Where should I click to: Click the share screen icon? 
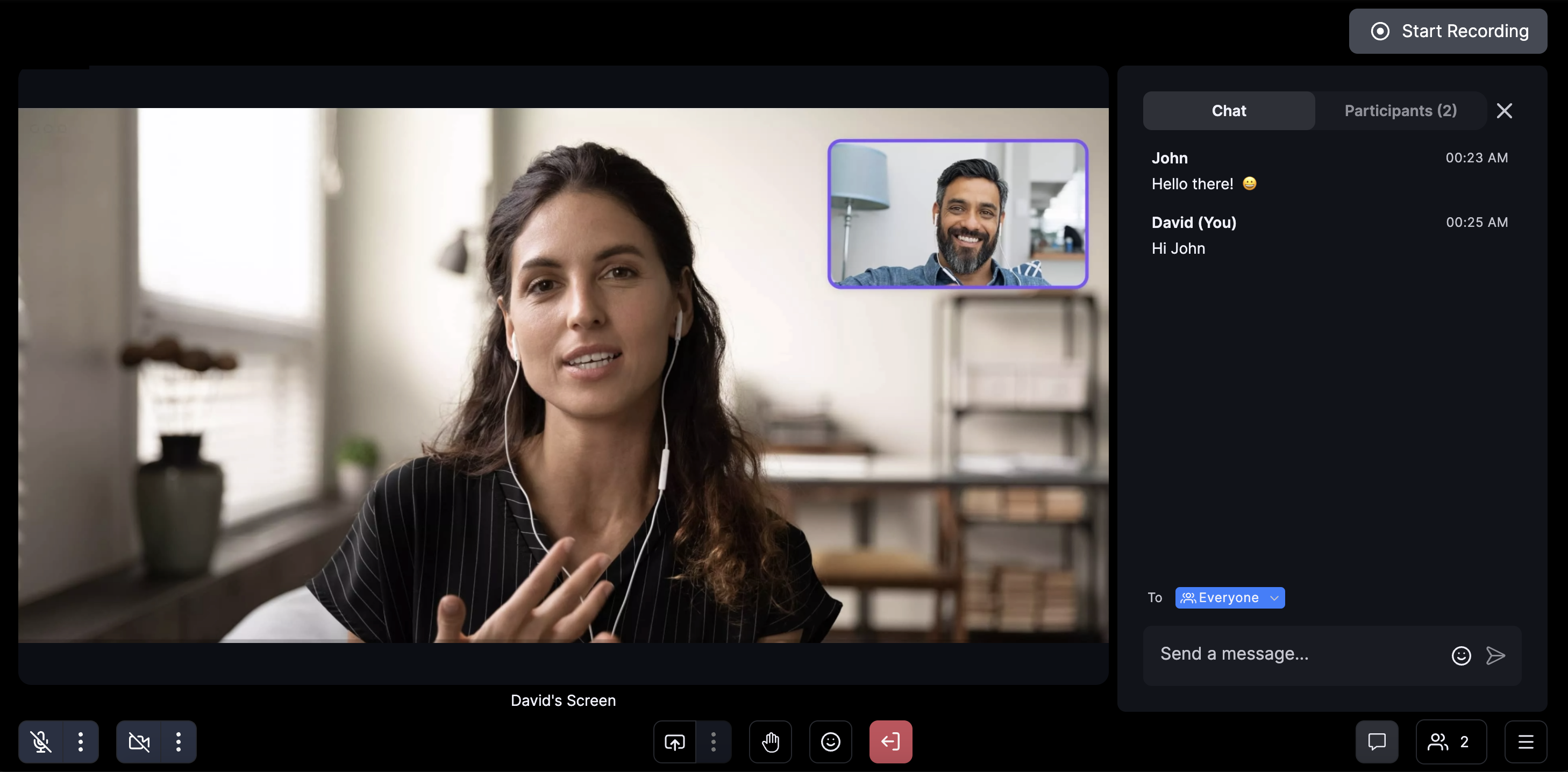674,741
